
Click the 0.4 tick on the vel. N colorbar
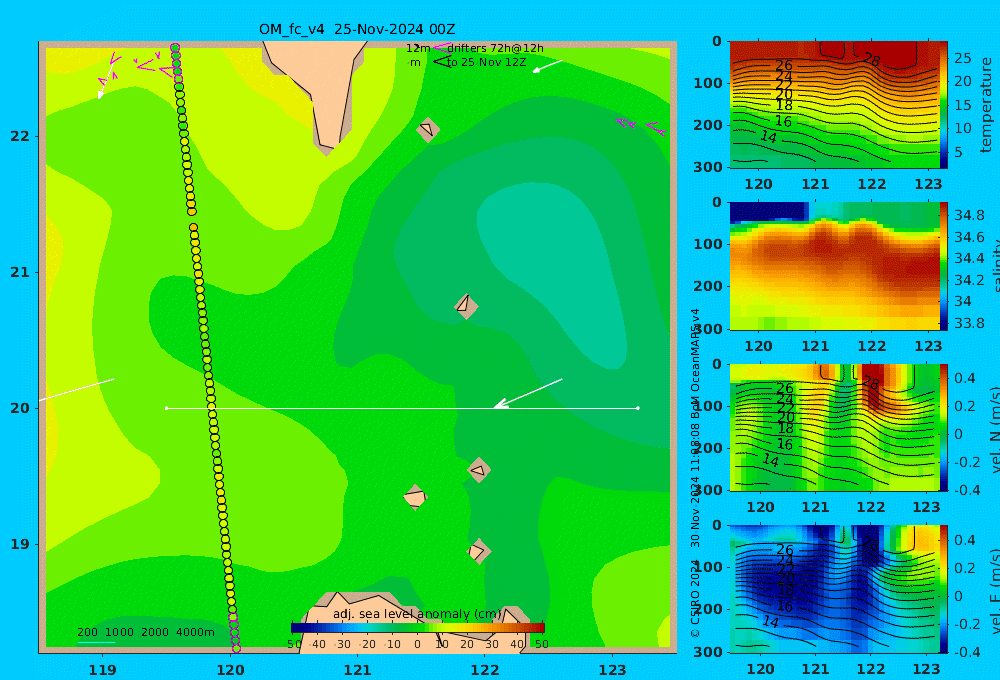click(x=965, y=378)
